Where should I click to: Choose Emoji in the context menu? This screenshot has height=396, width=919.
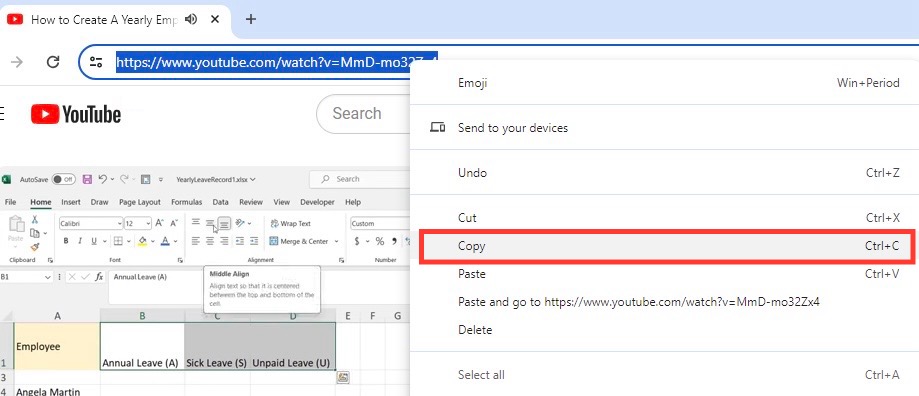pyautogui.click(x=665, y=83)
